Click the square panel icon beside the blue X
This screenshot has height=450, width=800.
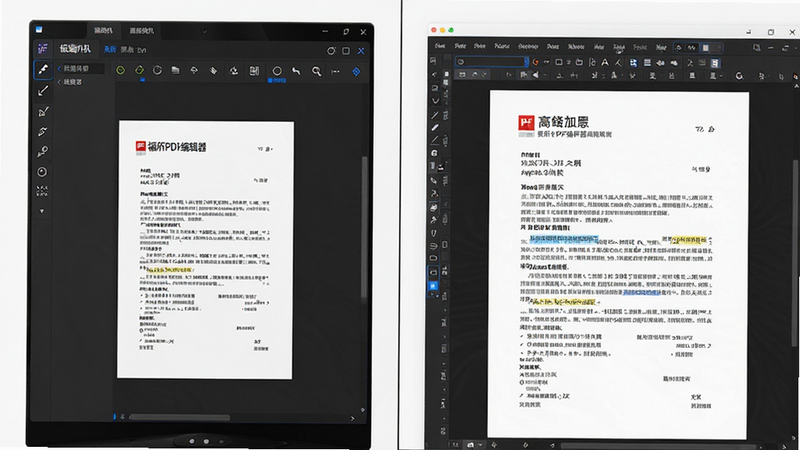coord(346,51)
